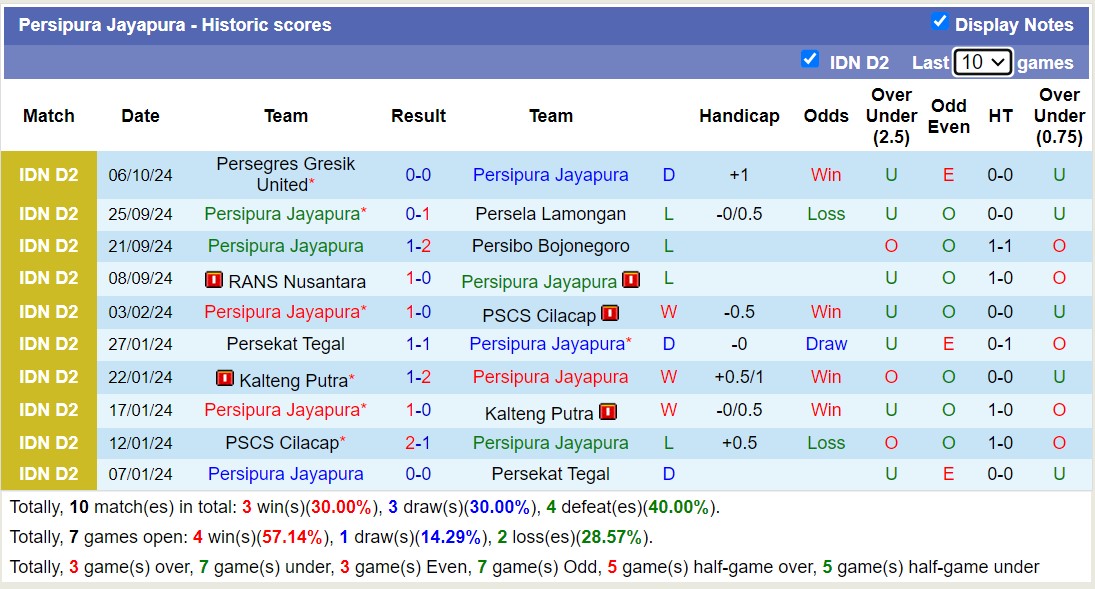Click the red icon after Persipura Jayapura in RANS row
The width and height of the screenshot is (1095, 589).
[x=631, y=280]
